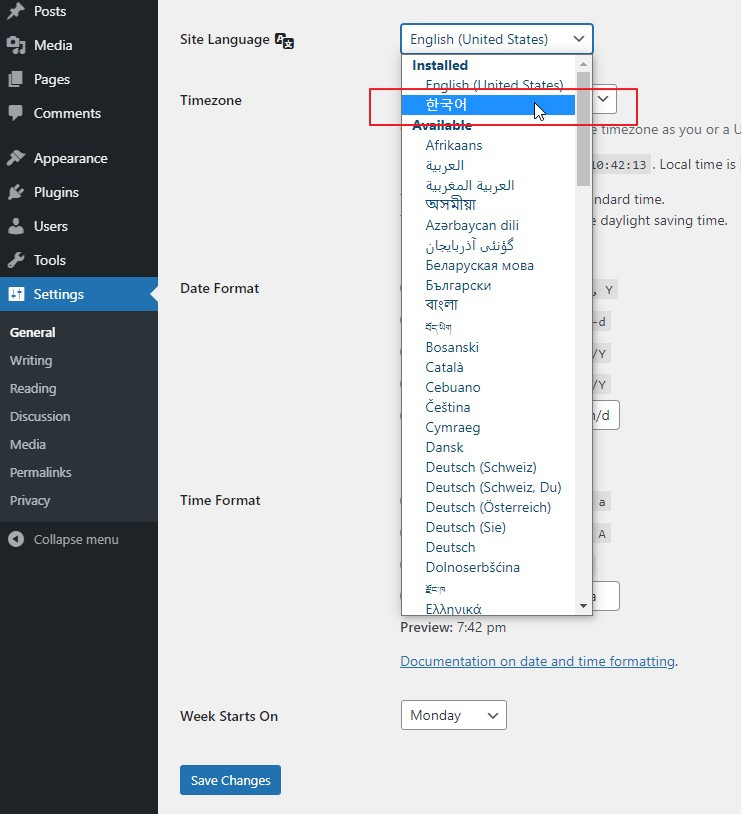Click the Save Changes button
Viewport: 741px width, 814px height.
[x=230, y=780]
